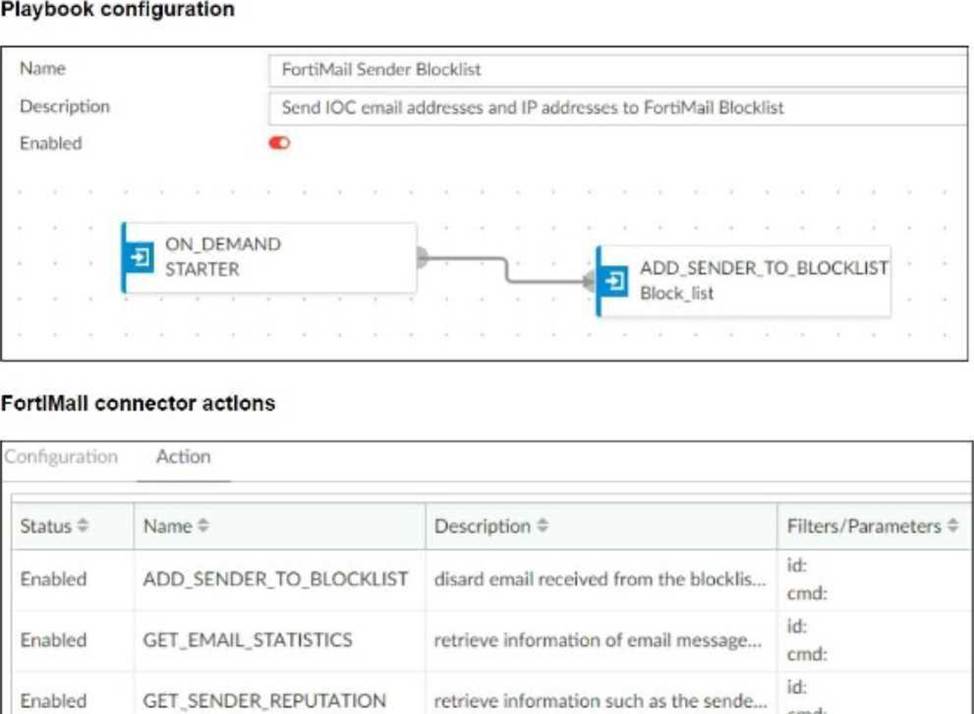
Task: Click the ON_DEMAND STARTER output connector dot
Action: 421,258
